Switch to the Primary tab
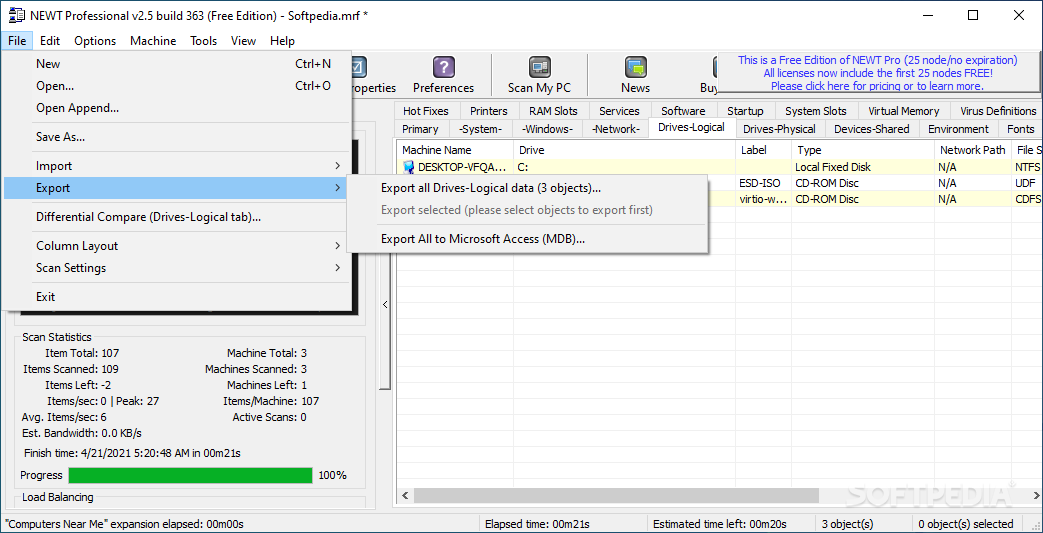This screenshot has width=1043, height=533. click(x=420, y=129)
